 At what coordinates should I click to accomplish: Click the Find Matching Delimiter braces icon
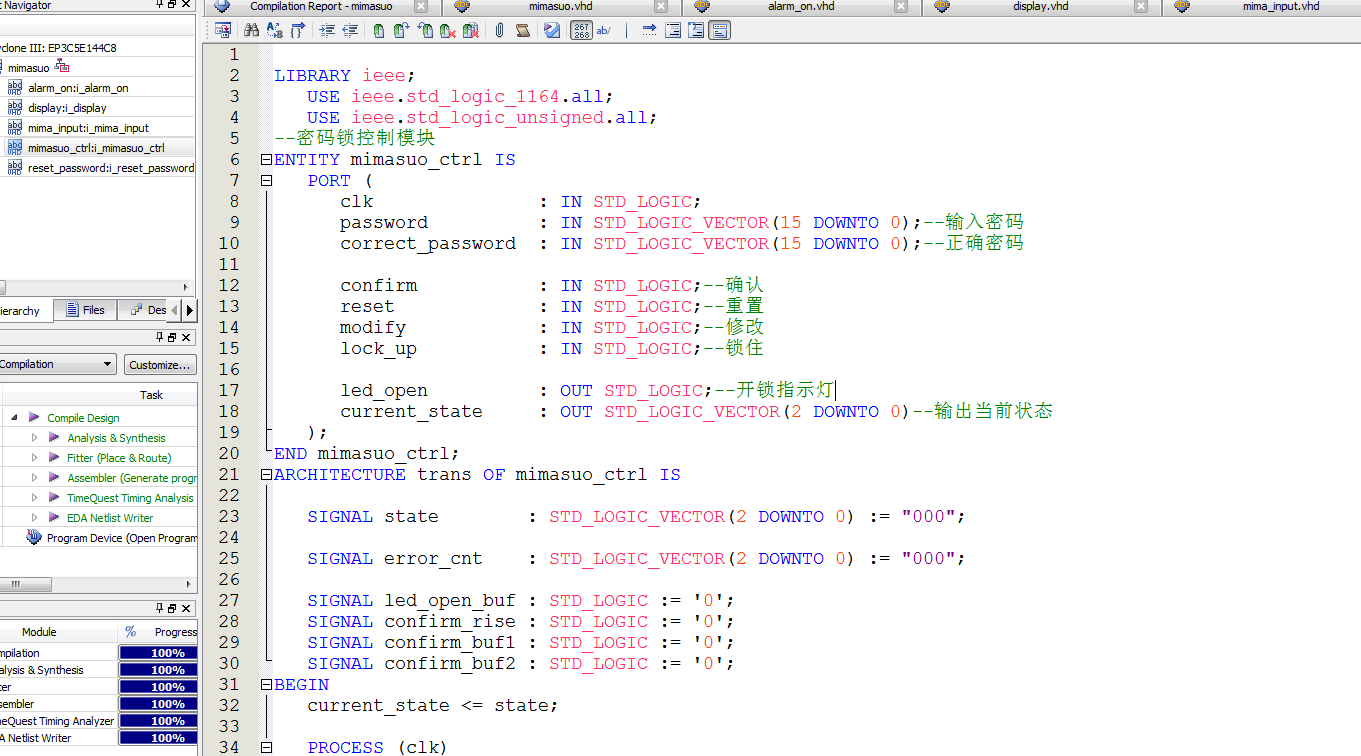pyautogui.click(x=298, y=30)
